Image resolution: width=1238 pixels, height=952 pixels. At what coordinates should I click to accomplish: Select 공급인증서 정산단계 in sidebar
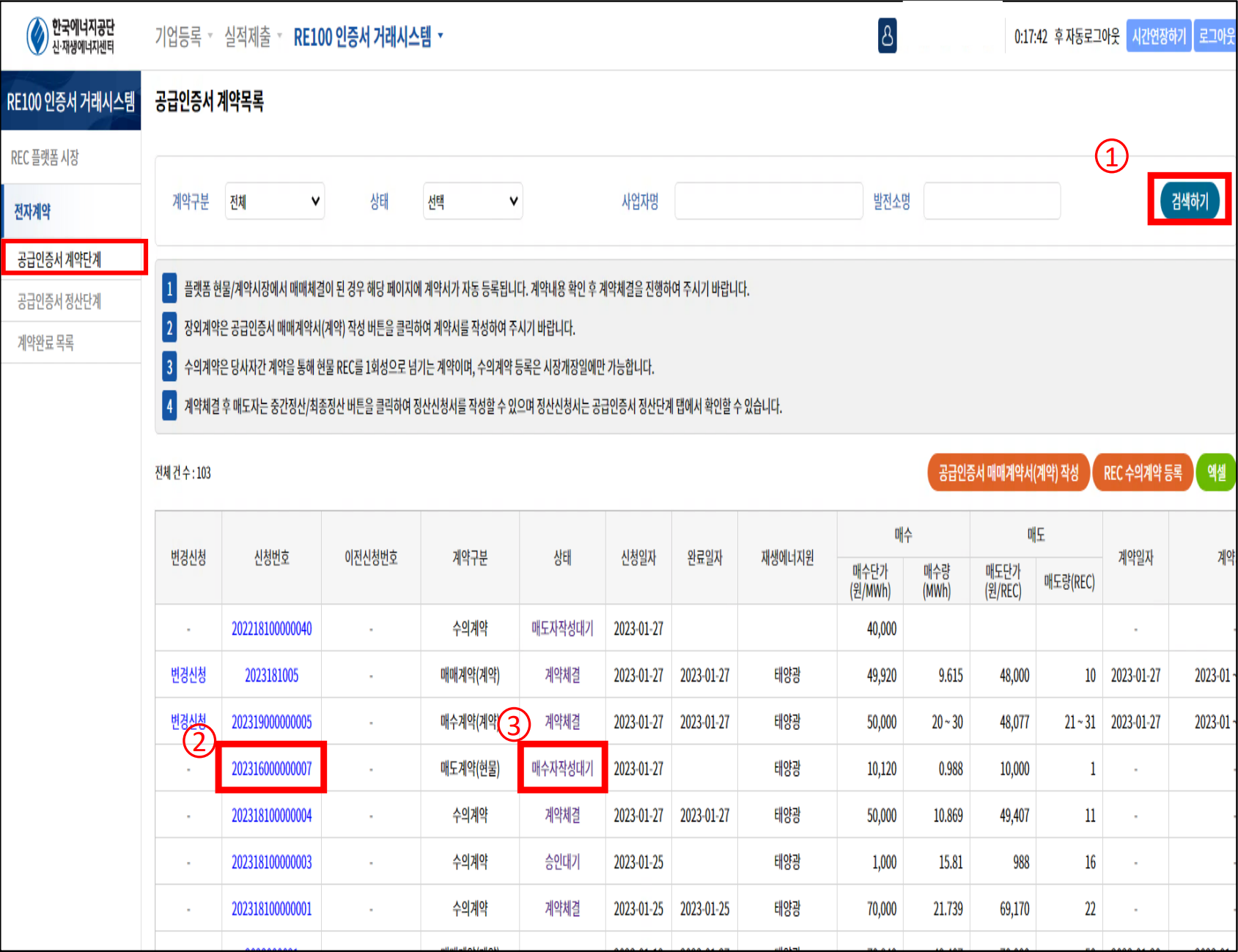59,301
